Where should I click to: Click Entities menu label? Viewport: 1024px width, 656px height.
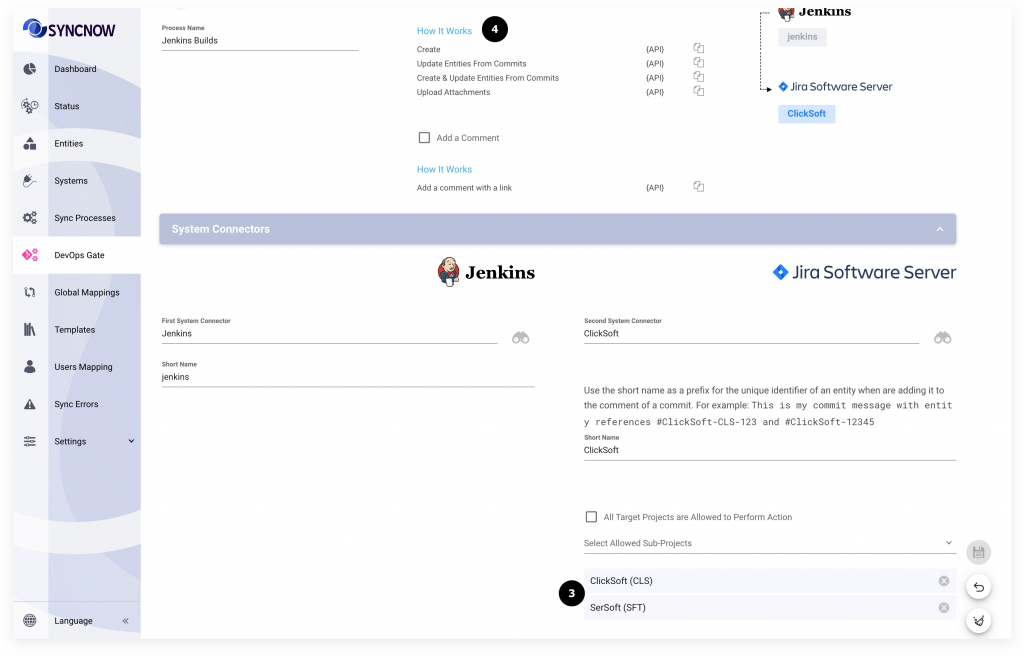(69, 143)
